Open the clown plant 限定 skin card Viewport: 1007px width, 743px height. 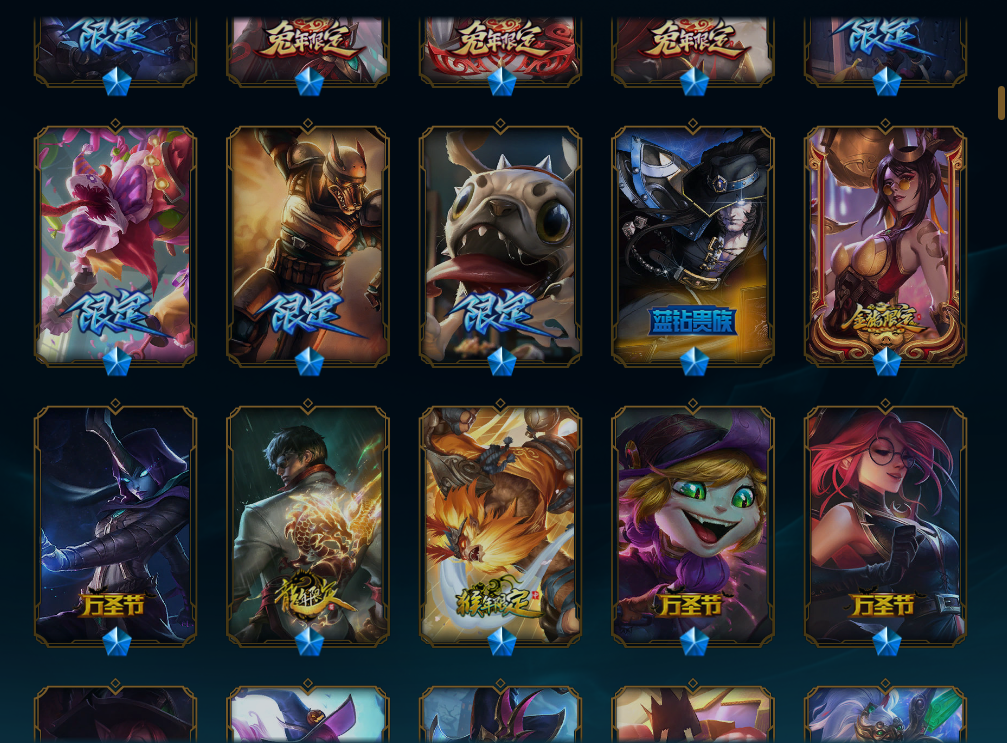(x=116, y=246)
